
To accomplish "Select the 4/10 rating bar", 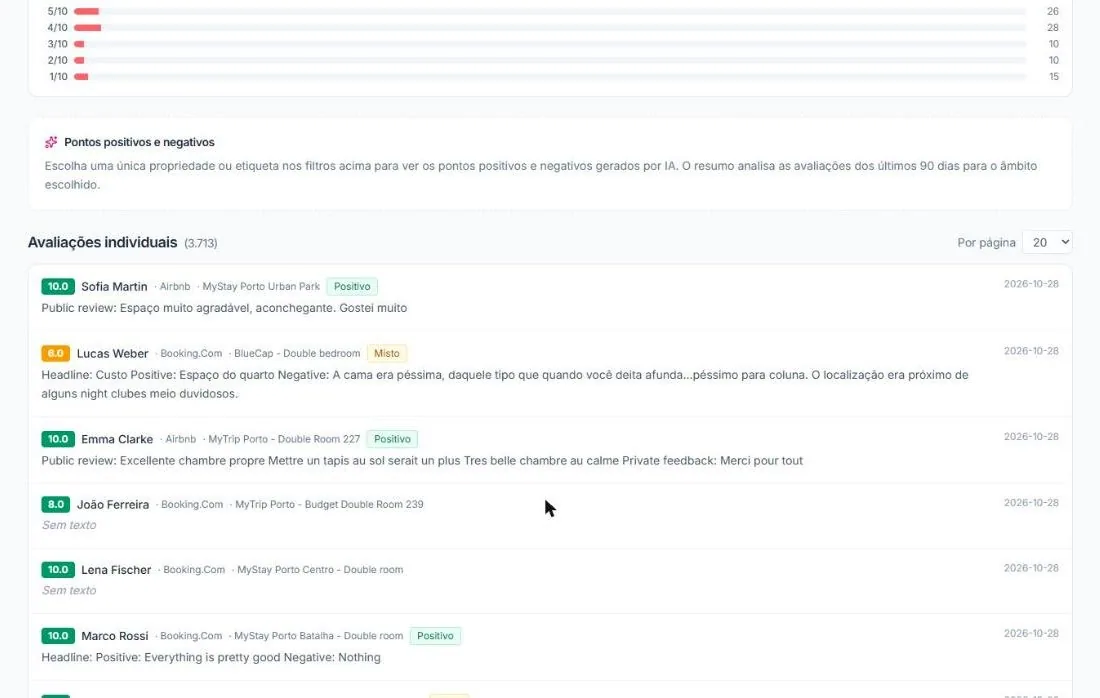I will click(x=549, y=27).
